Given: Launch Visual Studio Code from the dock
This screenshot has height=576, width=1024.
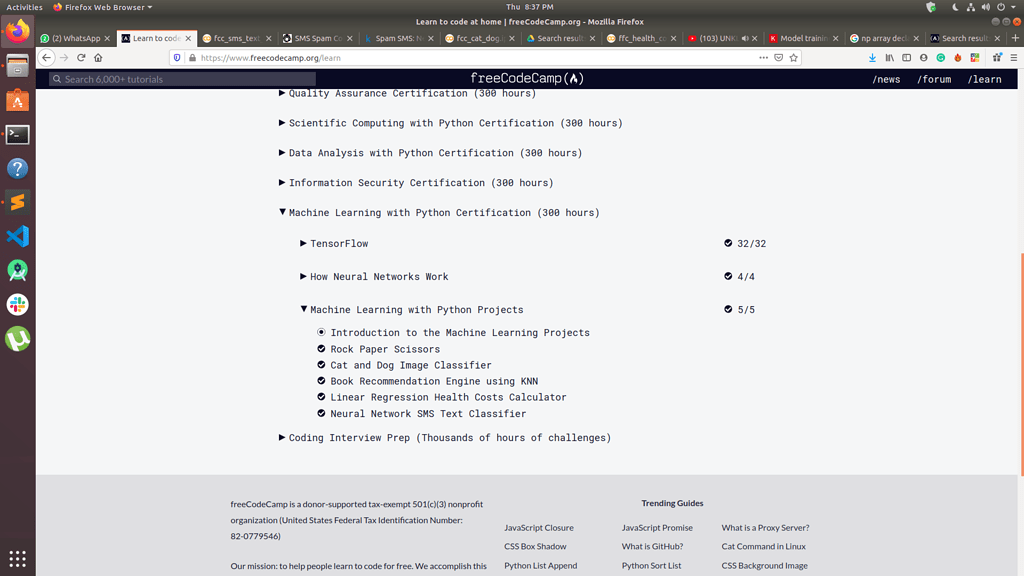Looking at the screenshot, I should tap(17, 236).
